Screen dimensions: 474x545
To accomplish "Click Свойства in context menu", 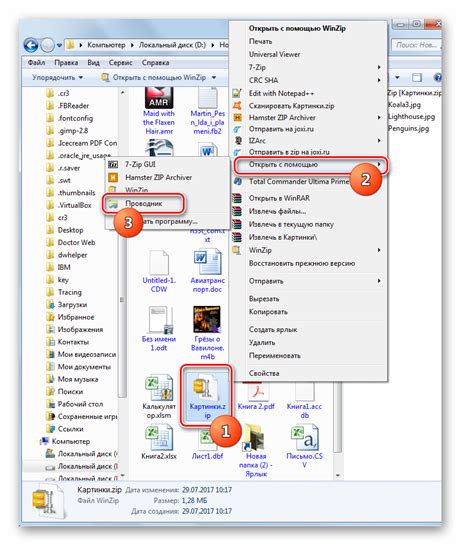I will (x=264, y=373).
